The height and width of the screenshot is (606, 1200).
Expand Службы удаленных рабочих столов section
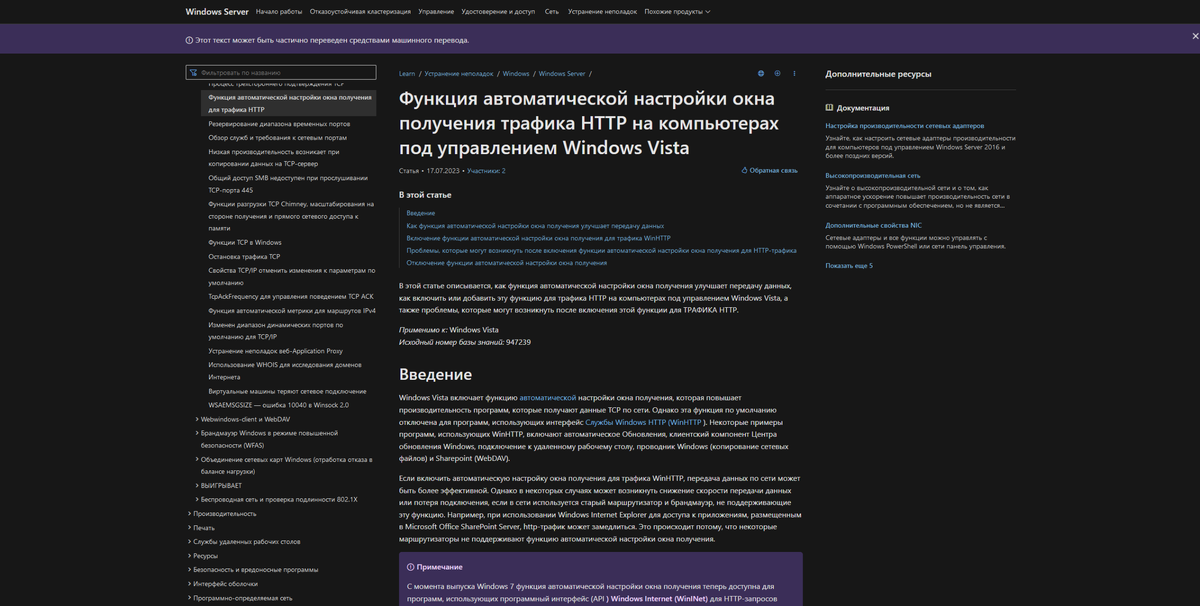189,541
